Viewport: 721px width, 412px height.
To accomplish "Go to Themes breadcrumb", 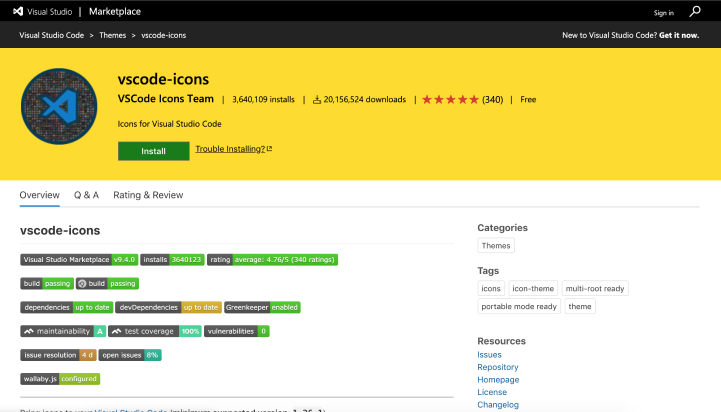I will tap(113, 35).
